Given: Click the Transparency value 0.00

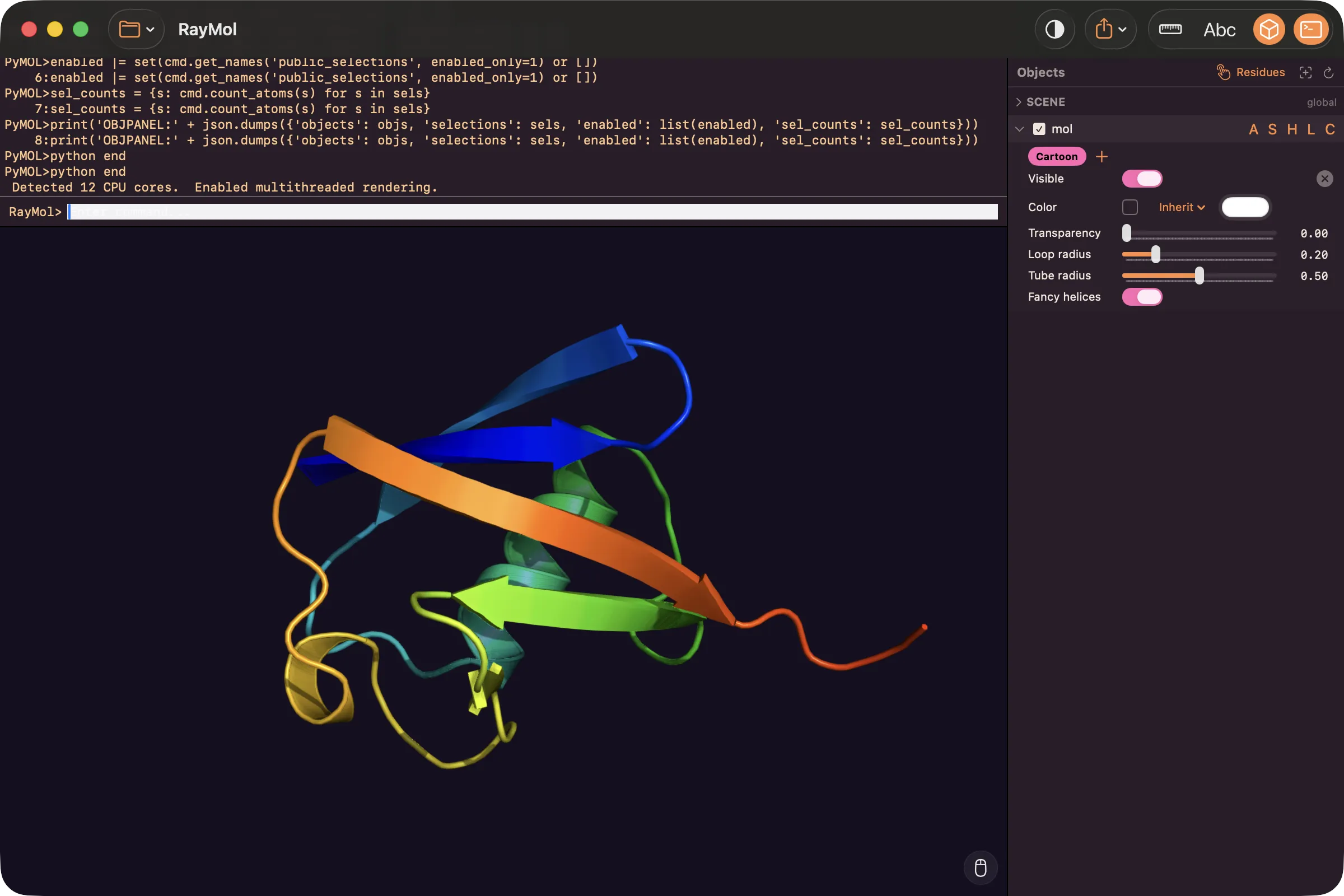Looking at the screenshot, I should click(x=1314, y=233).
